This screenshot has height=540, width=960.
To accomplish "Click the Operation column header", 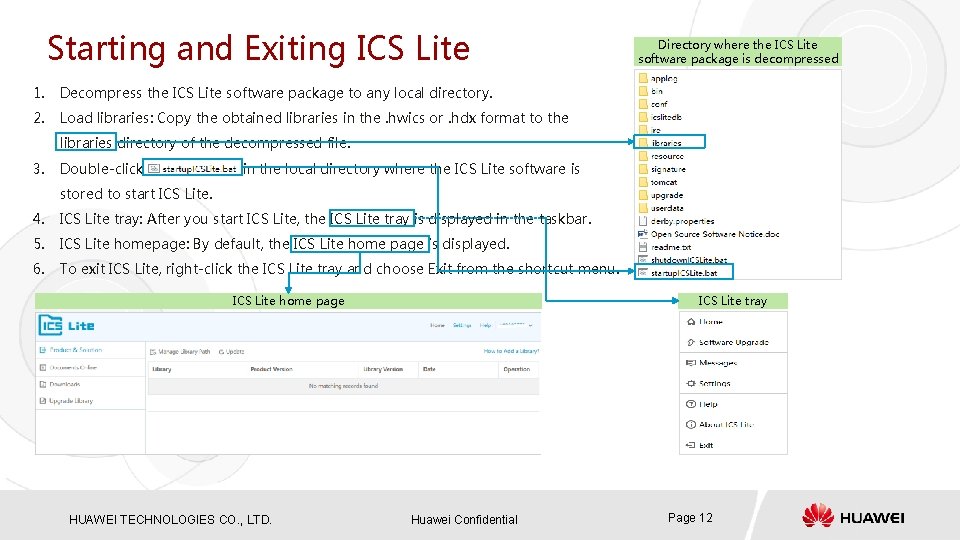I will [x=517, y=369].
